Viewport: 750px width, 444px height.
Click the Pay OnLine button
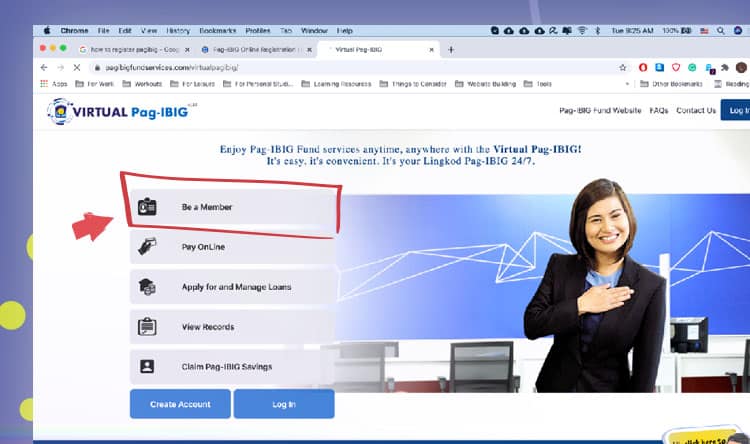point(232,246)
